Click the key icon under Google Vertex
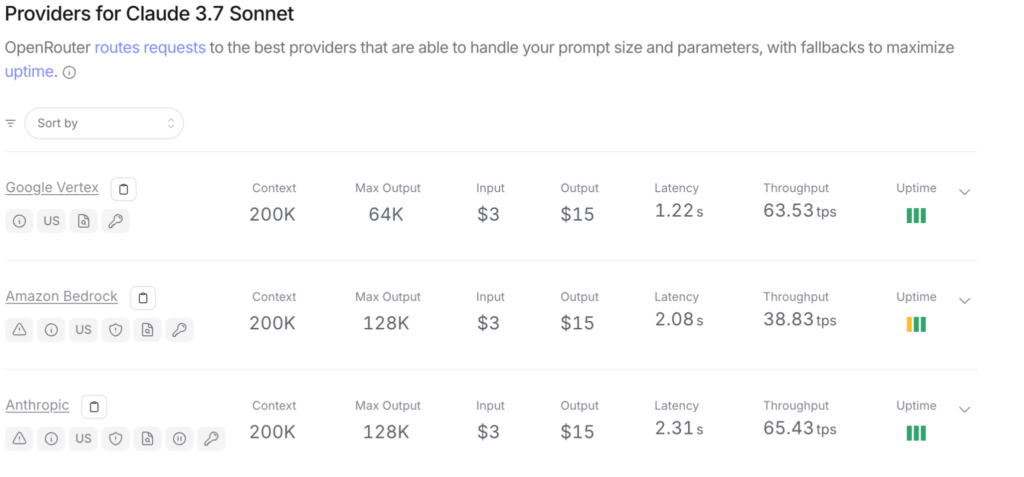1024x477 pixels. tap(116, 221)
